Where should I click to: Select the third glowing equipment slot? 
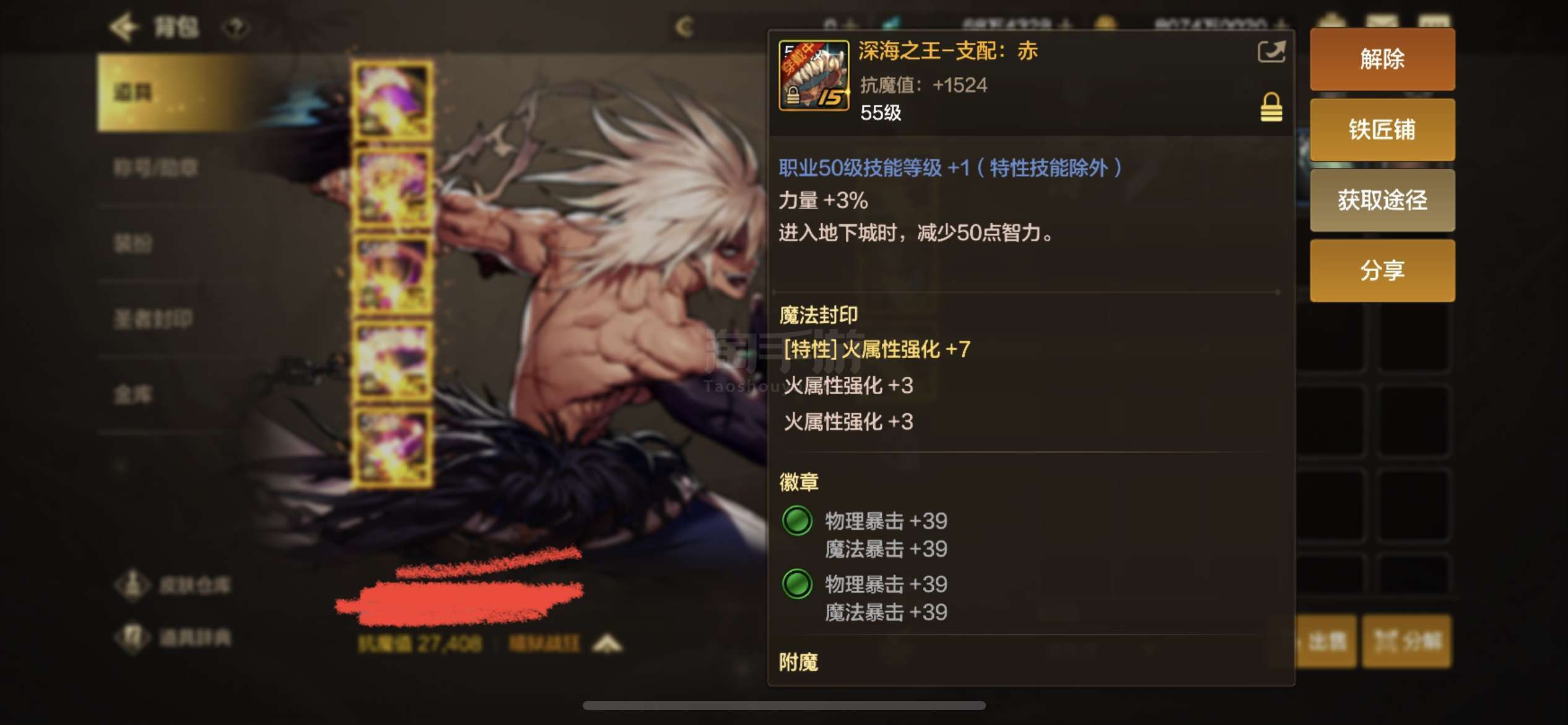coord(392,274)
